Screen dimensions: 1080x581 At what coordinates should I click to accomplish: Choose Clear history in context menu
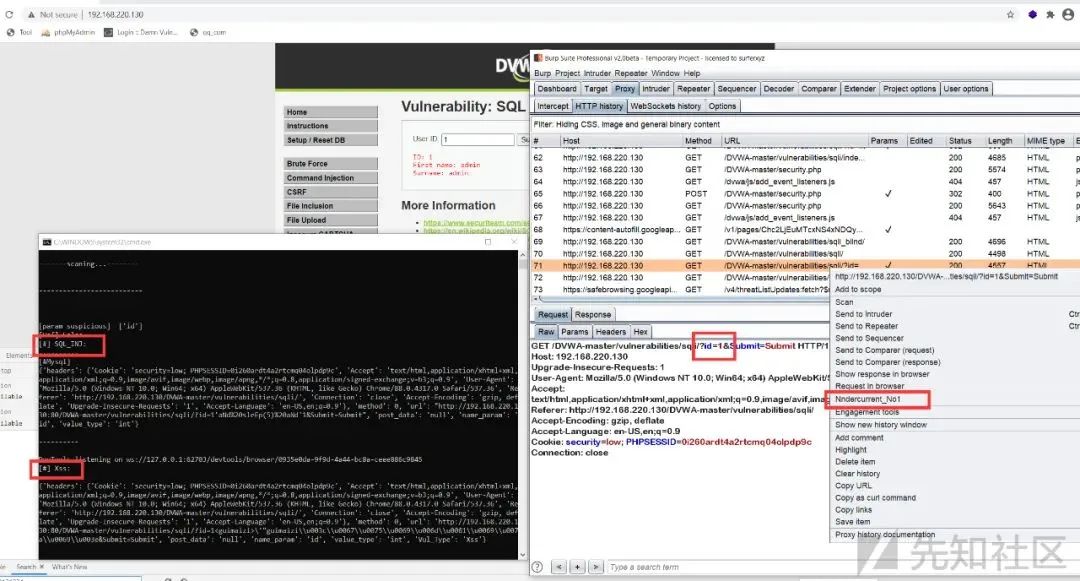pyautogui.click(x=858, y=474)
